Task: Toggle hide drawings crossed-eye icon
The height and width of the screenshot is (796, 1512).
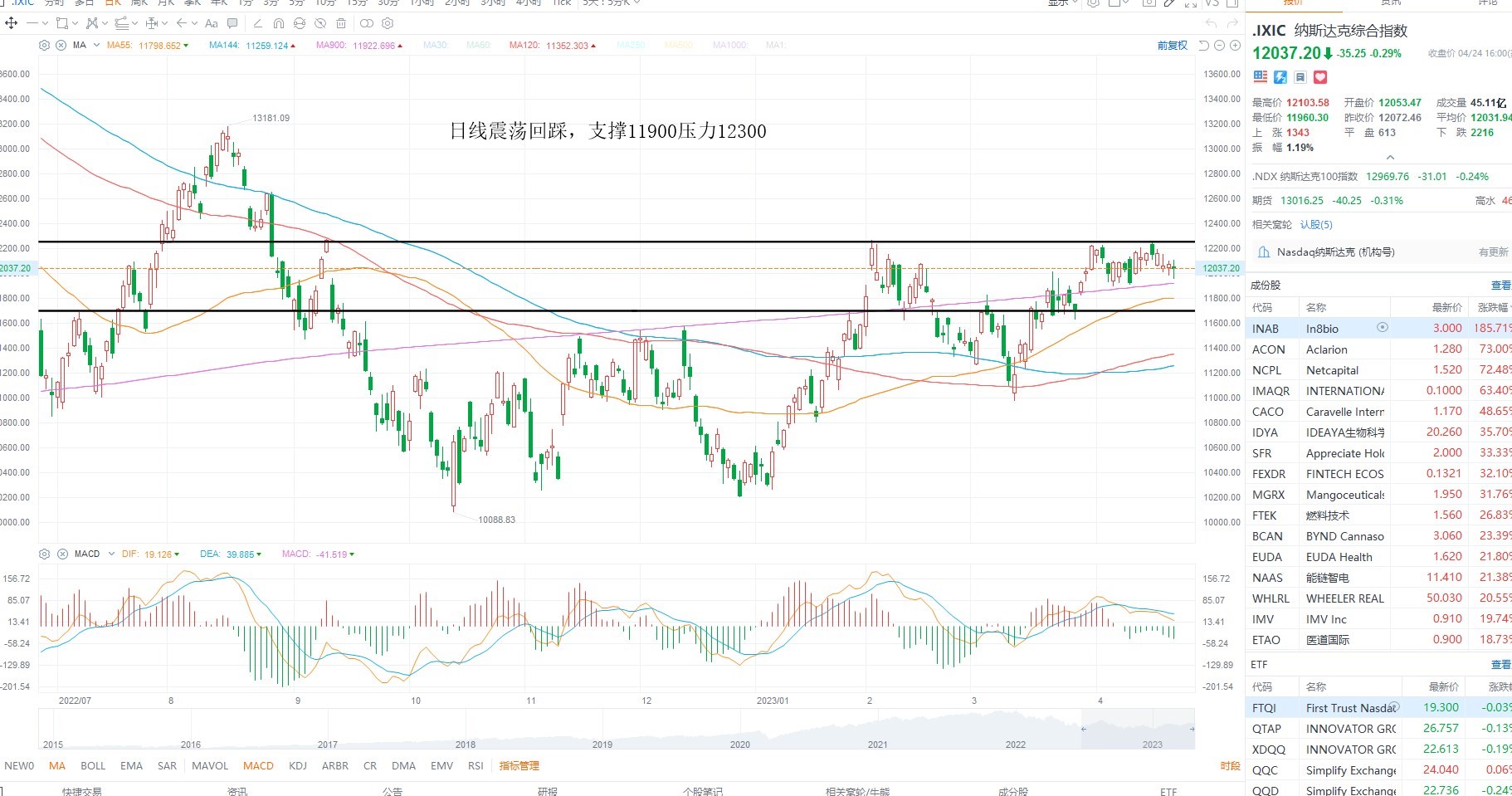Action: (320, 23)
